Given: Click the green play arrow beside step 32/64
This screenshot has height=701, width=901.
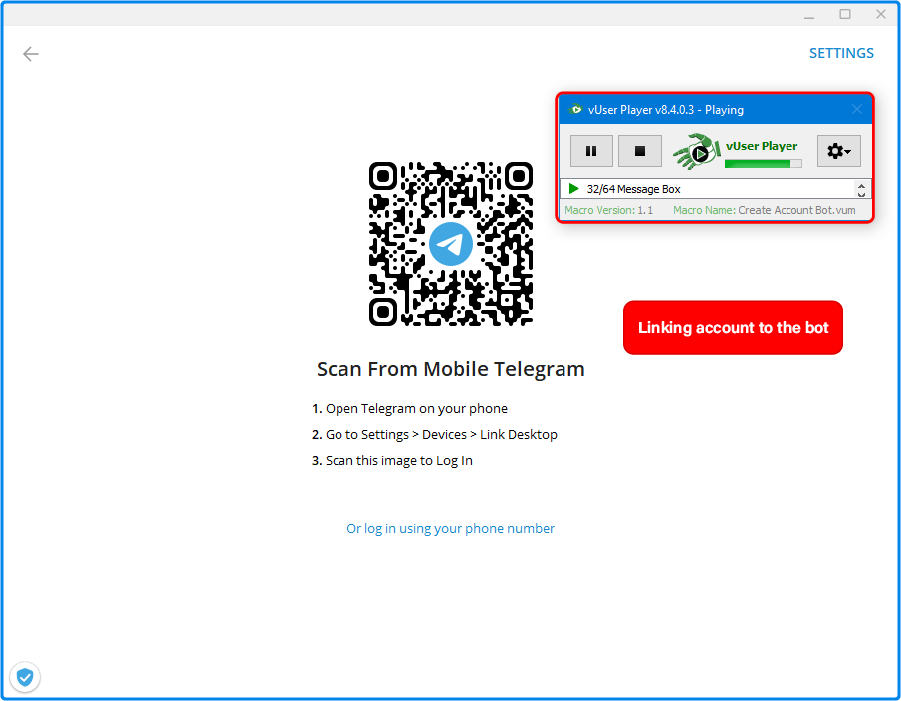Looking at the screenshot, I should coord(573,189).
